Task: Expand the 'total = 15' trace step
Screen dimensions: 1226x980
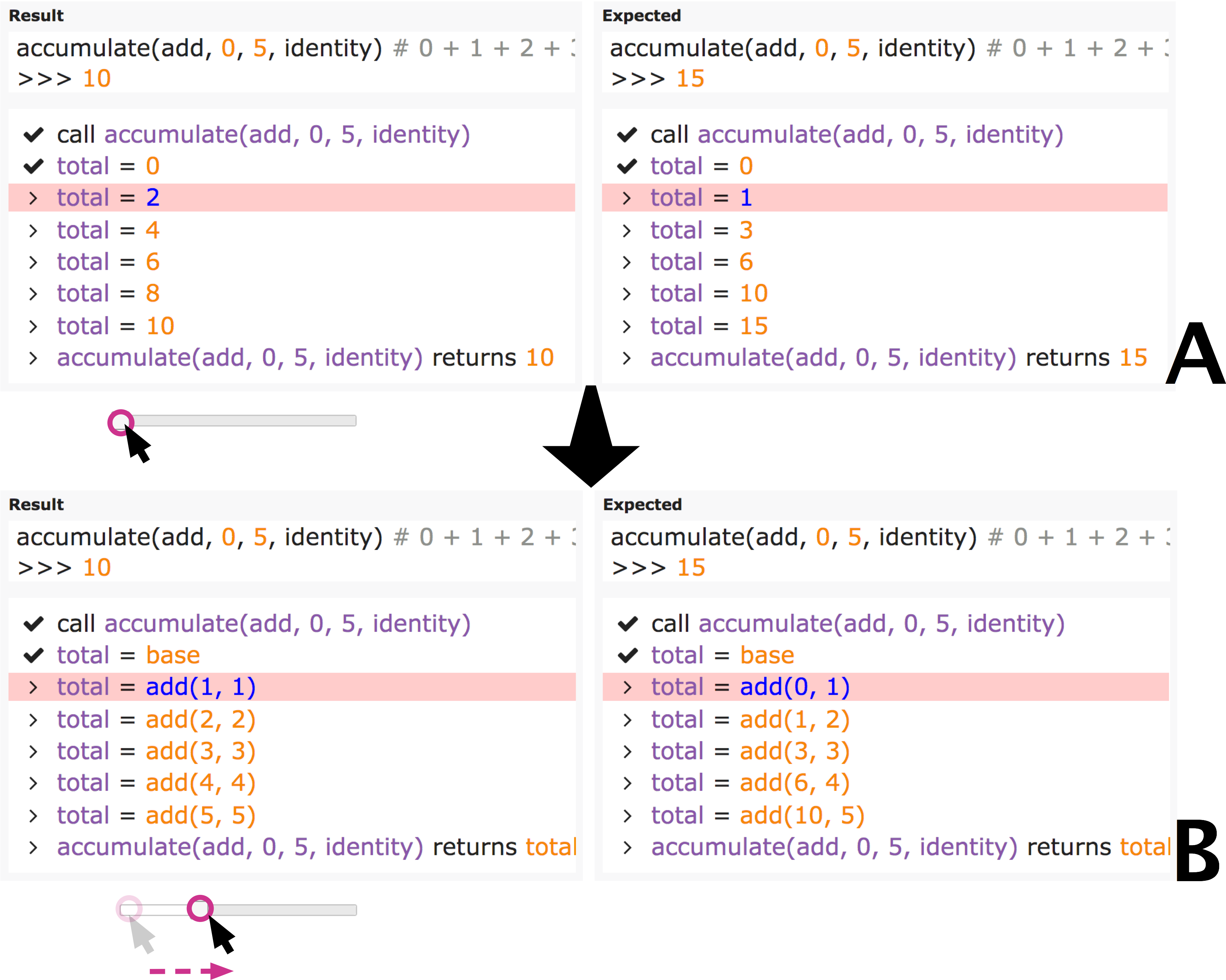Action: point(627,326)
